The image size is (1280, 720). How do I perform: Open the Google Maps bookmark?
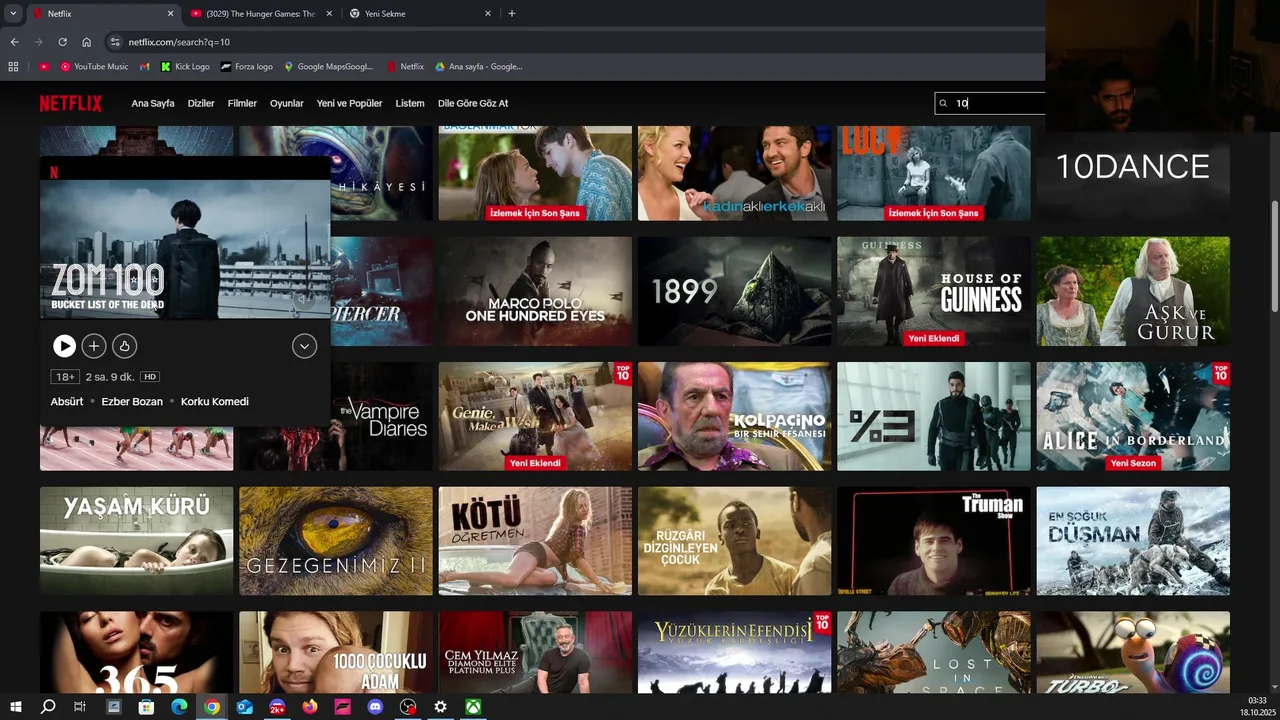[x=328, y=67]
